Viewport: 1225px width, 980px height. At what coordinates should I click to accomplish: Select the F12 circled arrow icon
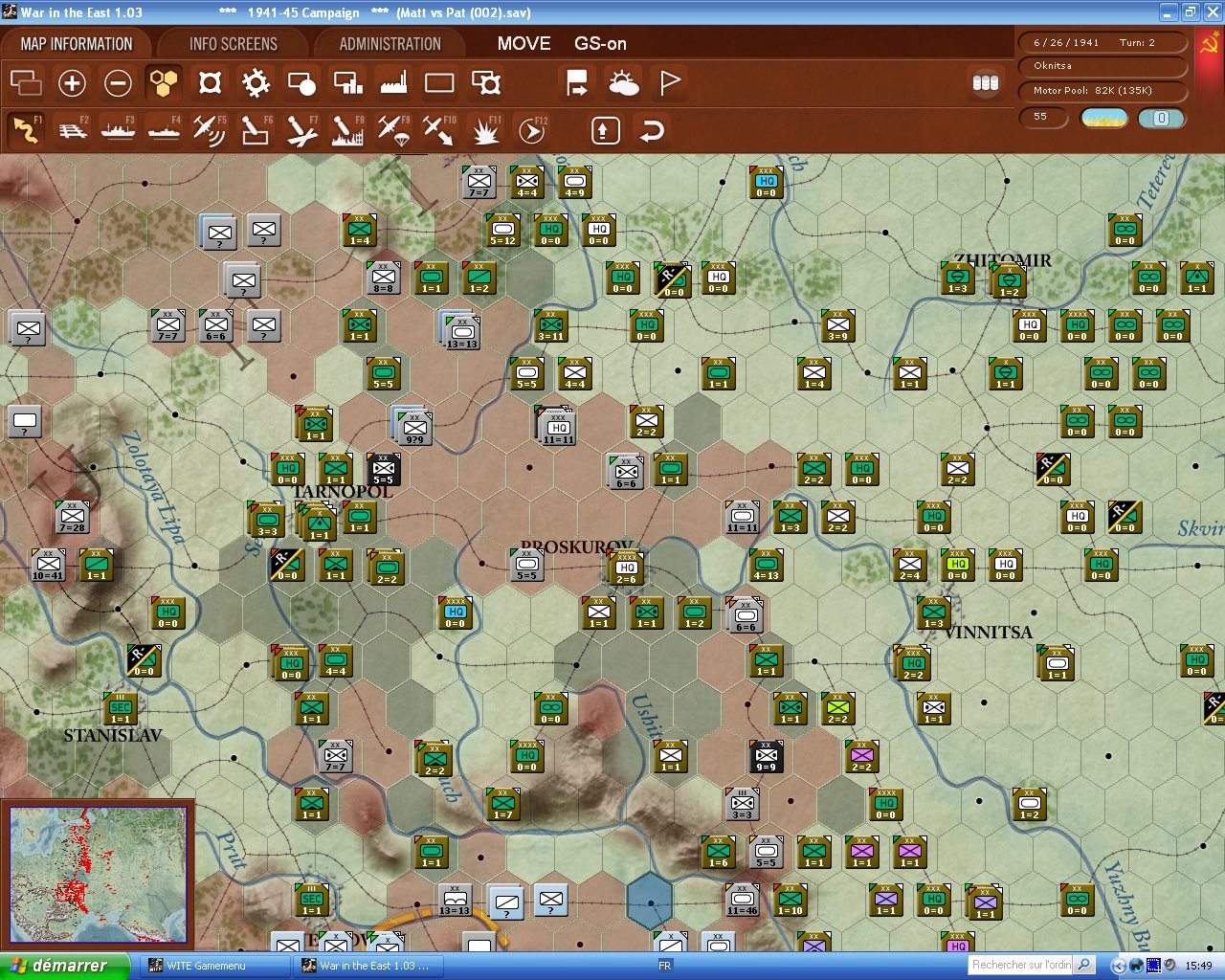pyautogui.click(x=532, y=130)
